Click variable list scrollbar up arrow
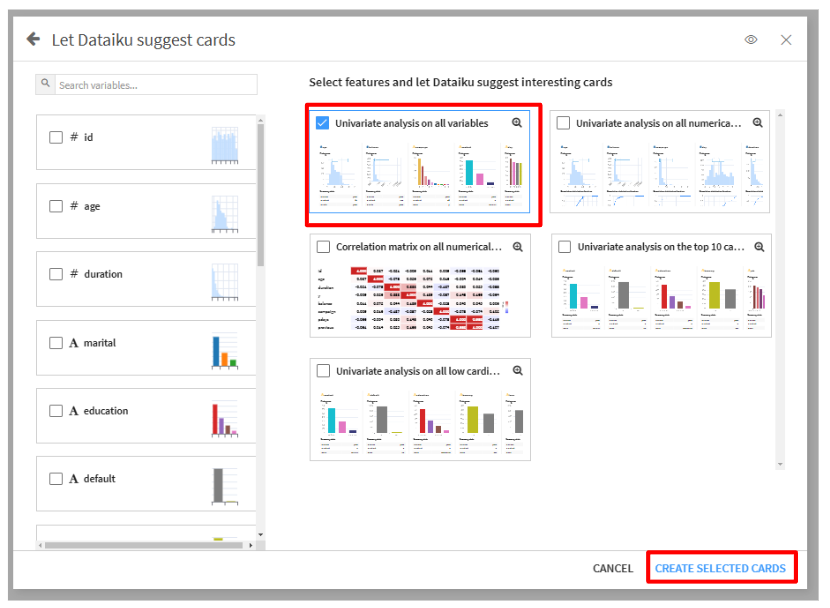The image size is (830, 608). pos(260,121)
